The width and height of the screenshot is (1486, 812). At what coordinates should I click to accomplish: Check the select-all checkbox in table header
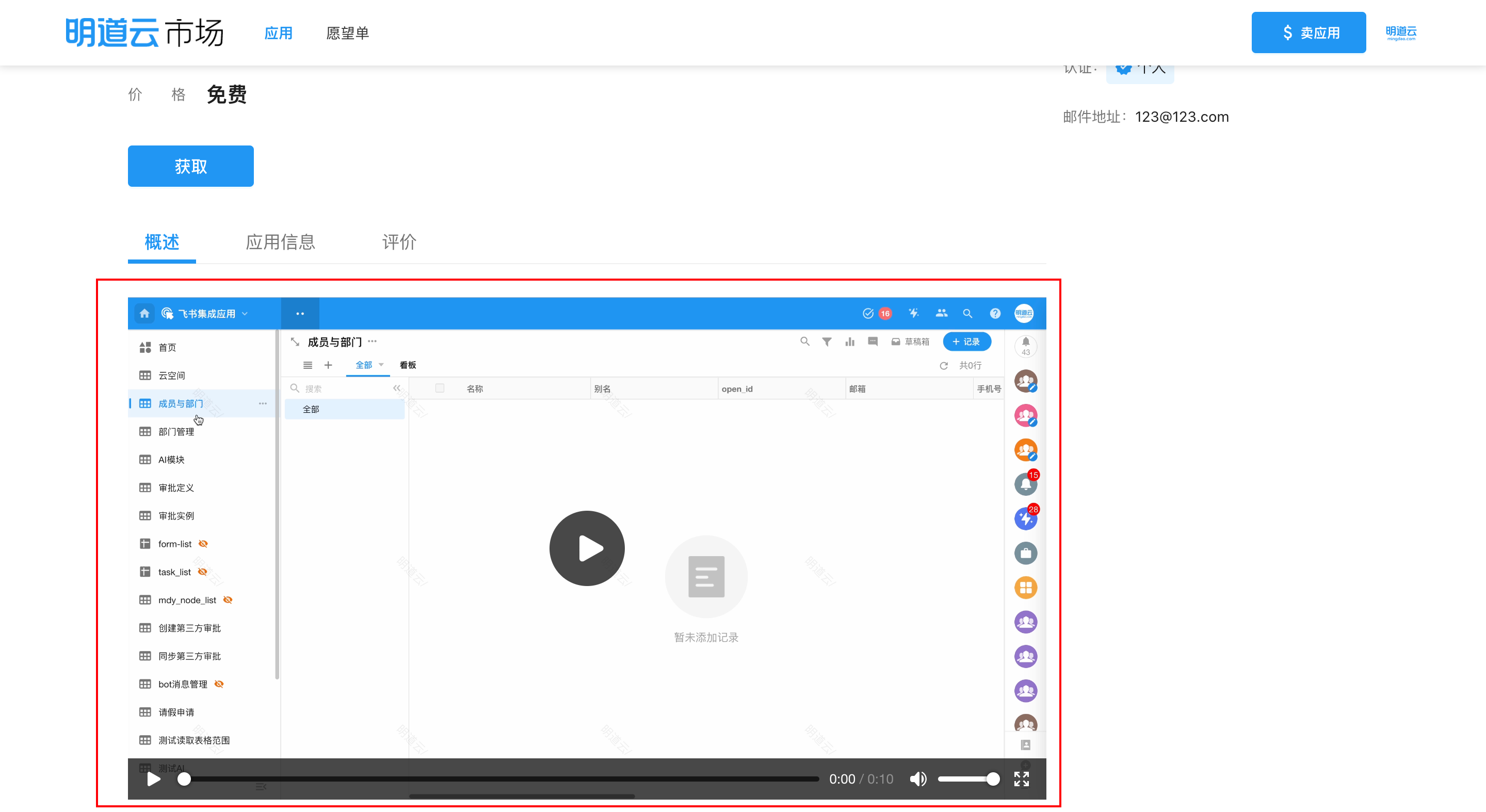(x=440, y=388)
